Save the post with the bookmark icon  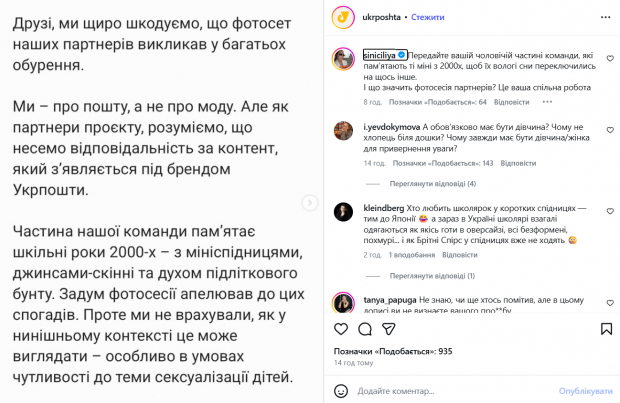[x=607, y=329]
